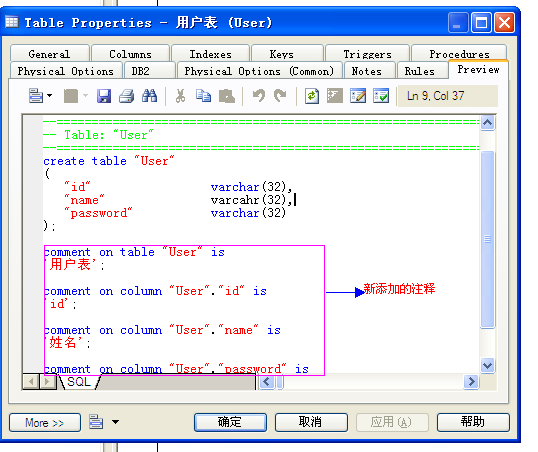Click the grayed show-generation-options icon
Image resolution: width=538 pixels, height=452 pixels.
coord(335,96)
